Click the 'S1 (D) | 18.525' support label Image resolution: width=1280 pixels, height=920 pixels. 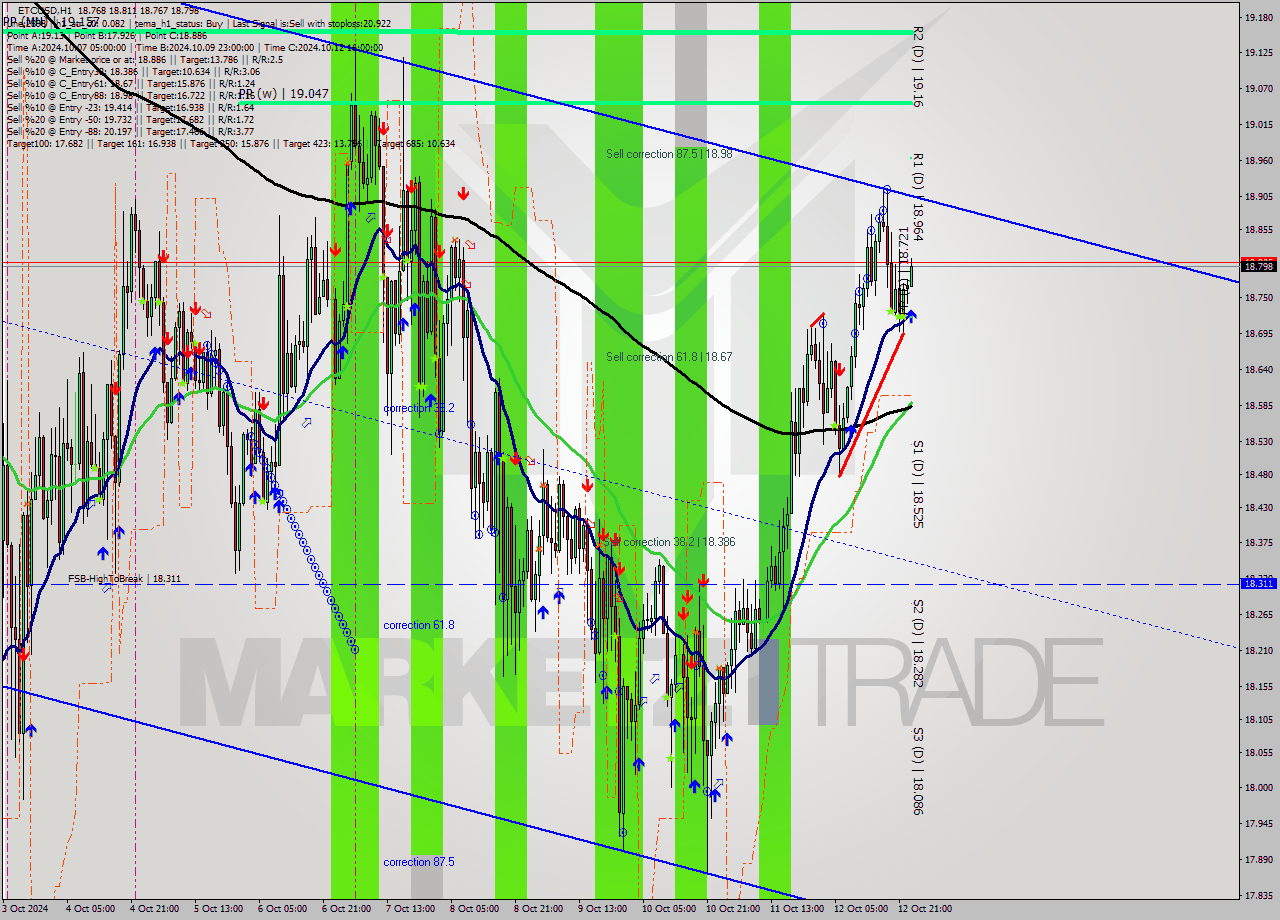coord(917,484)
